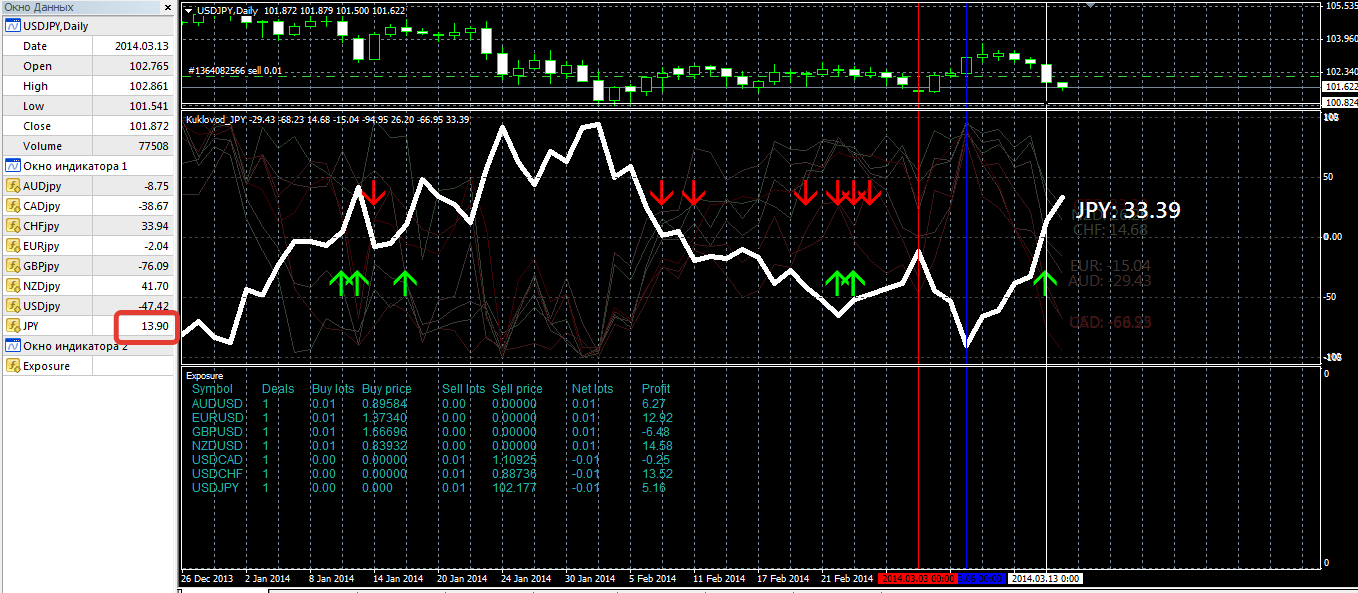Select the fx icon of CADjpy row

pos(13,206)
